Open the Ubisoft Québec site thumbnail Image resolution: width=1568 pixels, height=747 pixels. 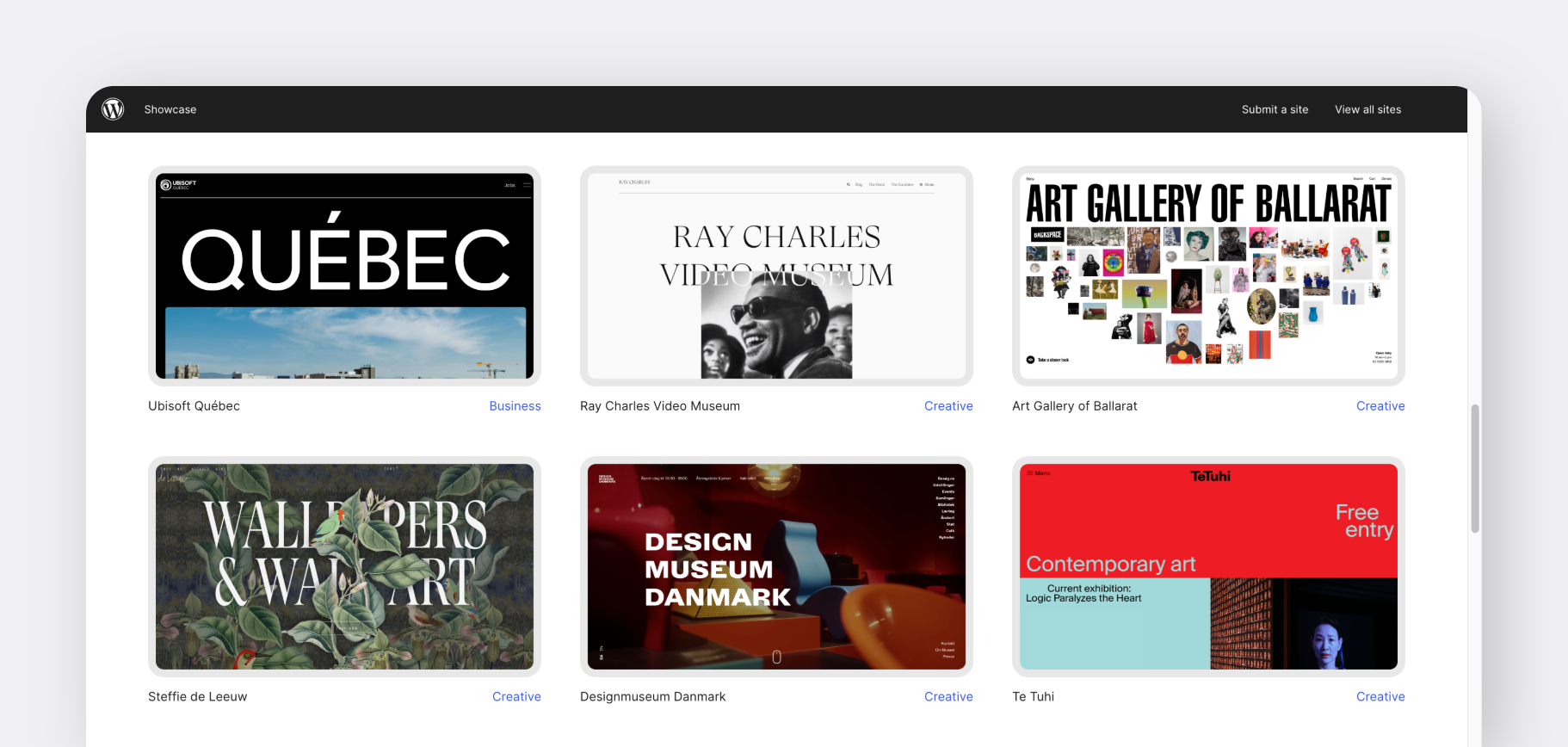click(x=344, y=276)
